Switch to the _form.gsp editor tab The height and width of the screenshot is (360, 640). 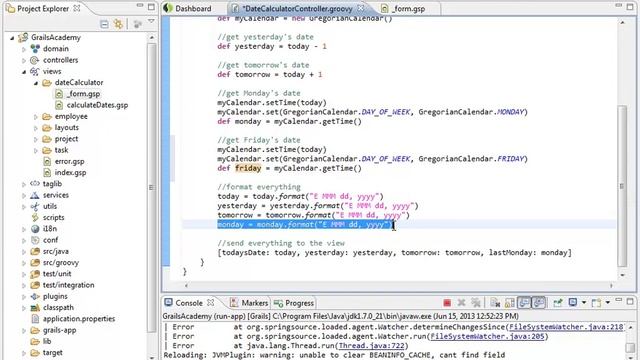coord(403,8)
